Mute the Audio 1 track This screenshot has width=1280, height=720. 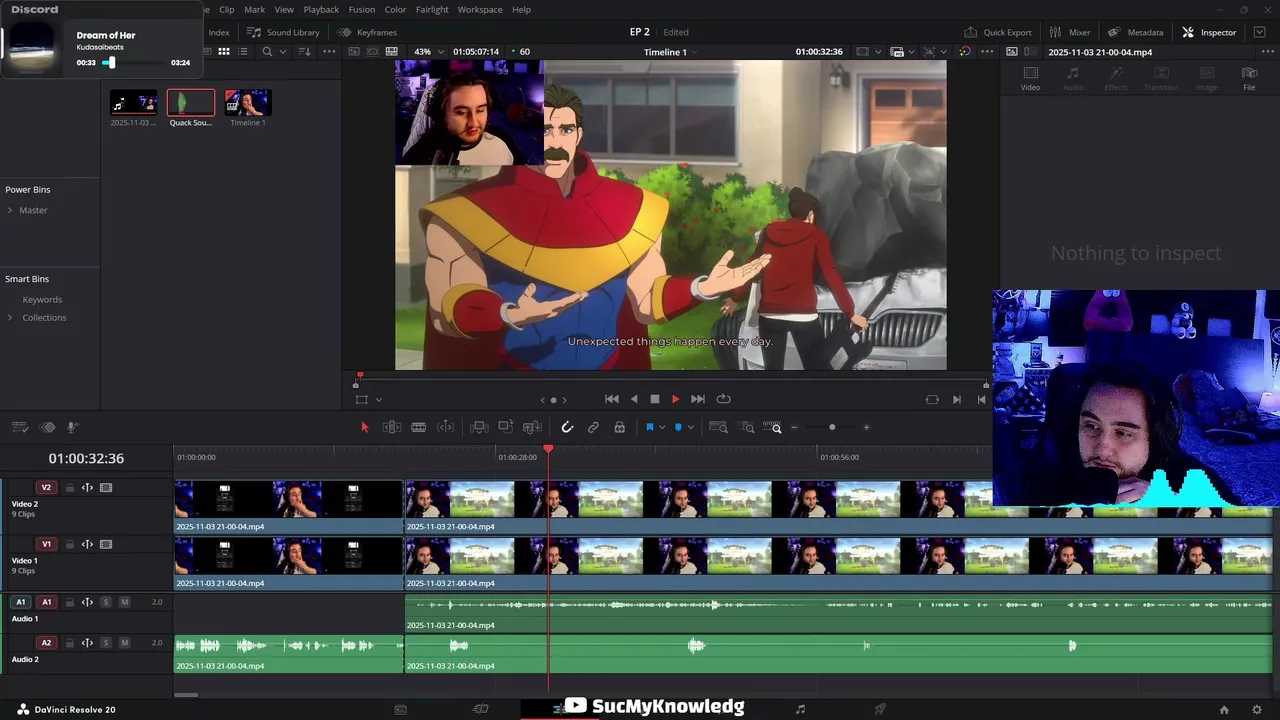[x=124, y=602]
